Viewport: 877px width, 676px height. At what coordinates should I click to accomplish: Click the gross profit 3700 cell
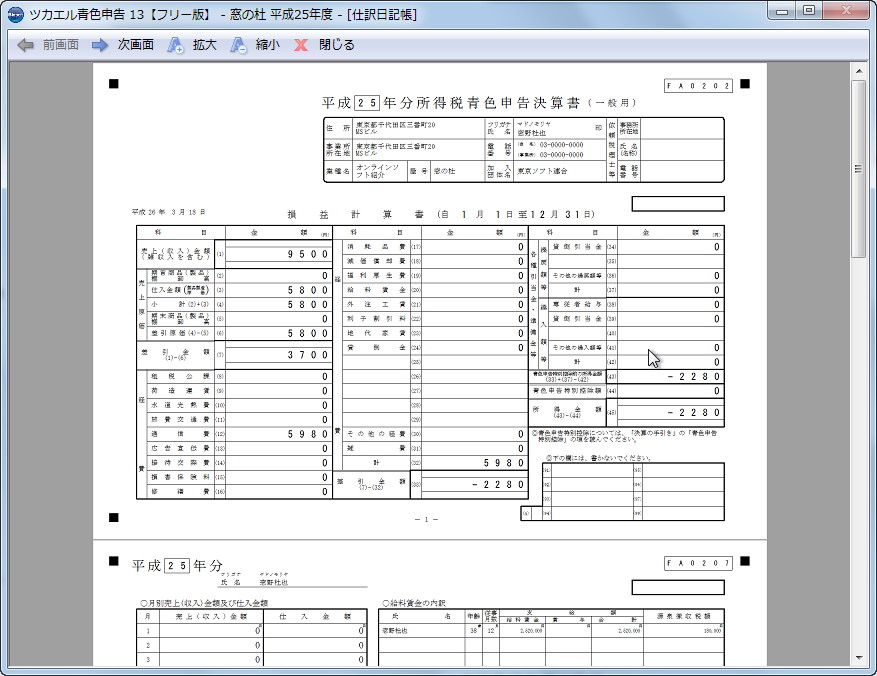tap(278, 354)
